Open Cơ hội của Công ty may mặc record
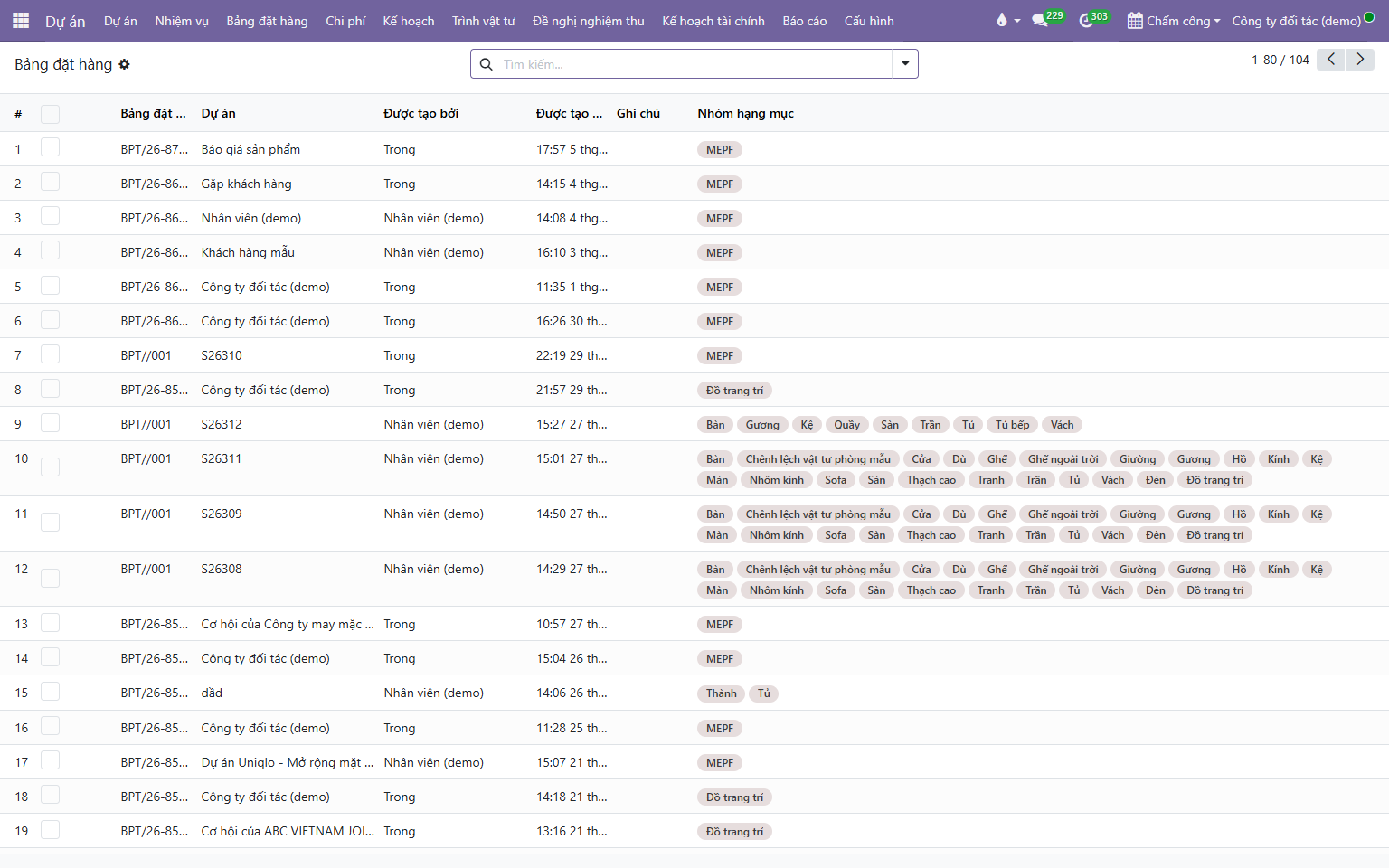The height and width of the screenshot is (868, 1389). [x=288, y=624]
